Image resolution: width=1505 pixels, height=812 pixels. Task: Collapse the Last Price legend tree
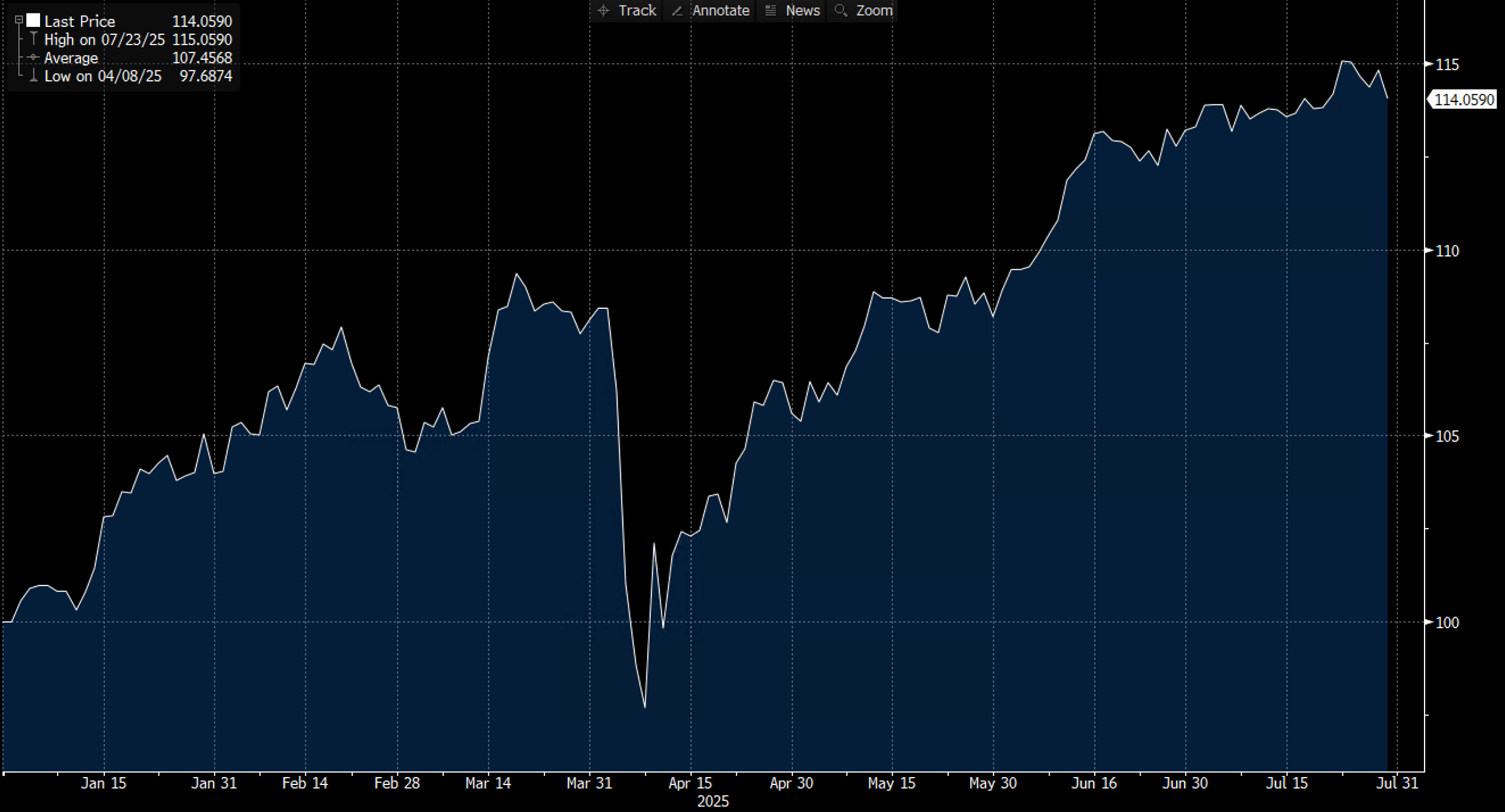19,20
